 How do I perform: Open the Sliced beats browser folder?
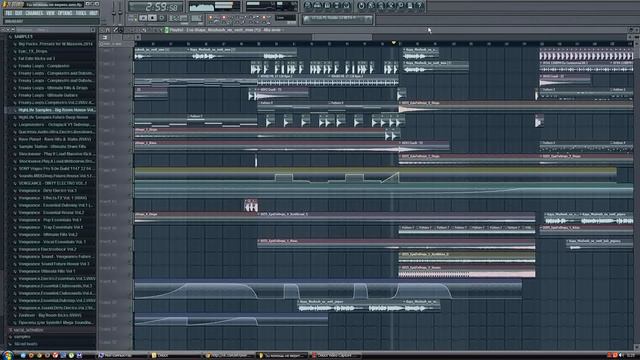click(23, 344)
